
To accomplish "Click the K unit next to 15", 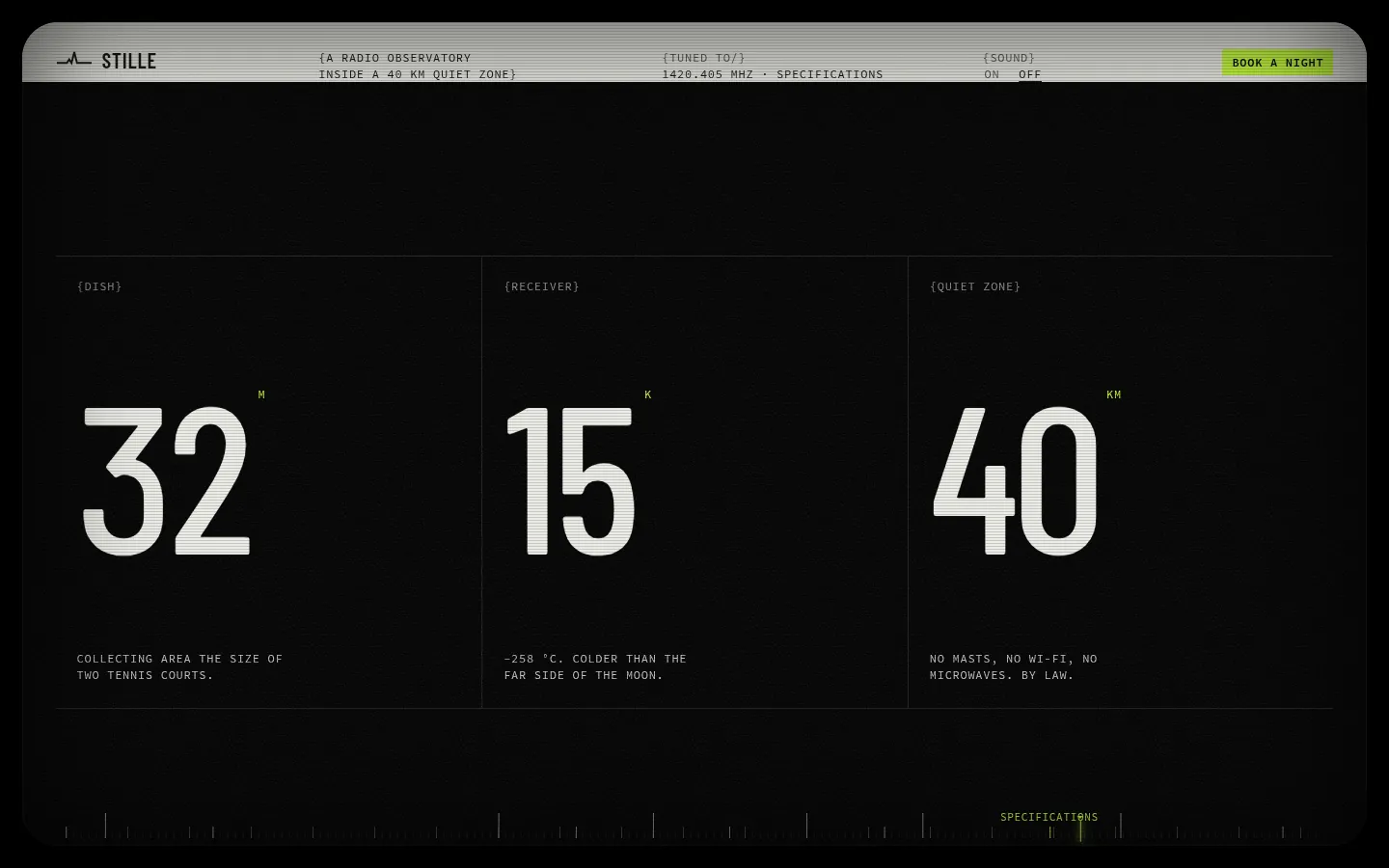I will (648, 394).
